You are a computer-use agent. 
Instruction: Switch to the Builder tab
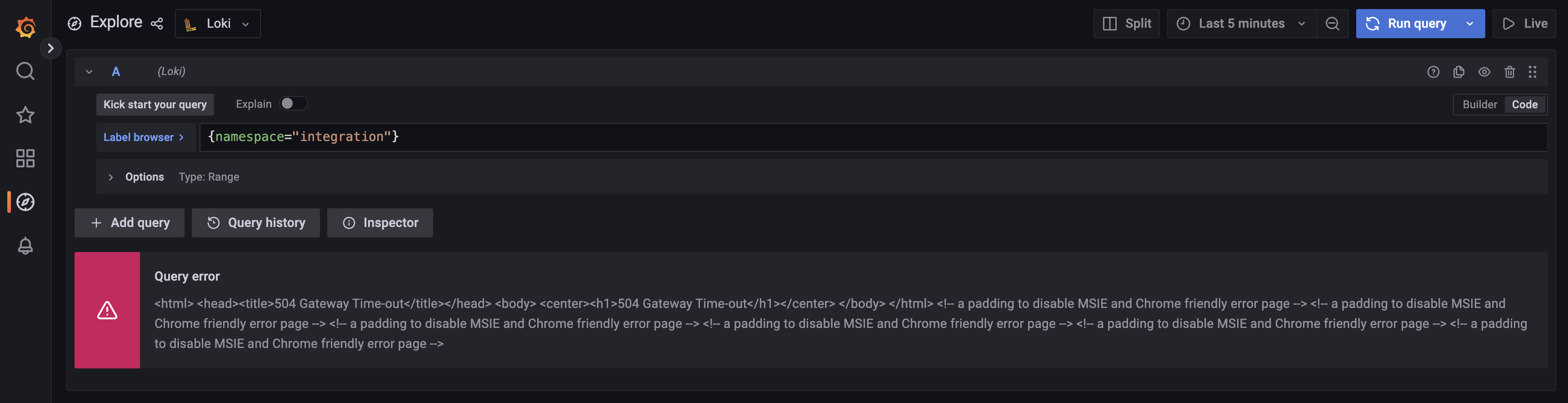[1480, 104]
